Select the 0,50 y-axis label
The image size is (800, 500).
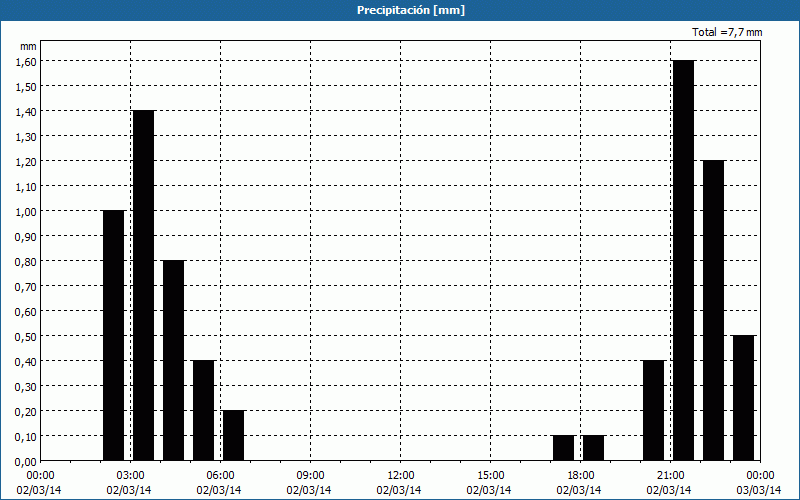click(26, 337)
